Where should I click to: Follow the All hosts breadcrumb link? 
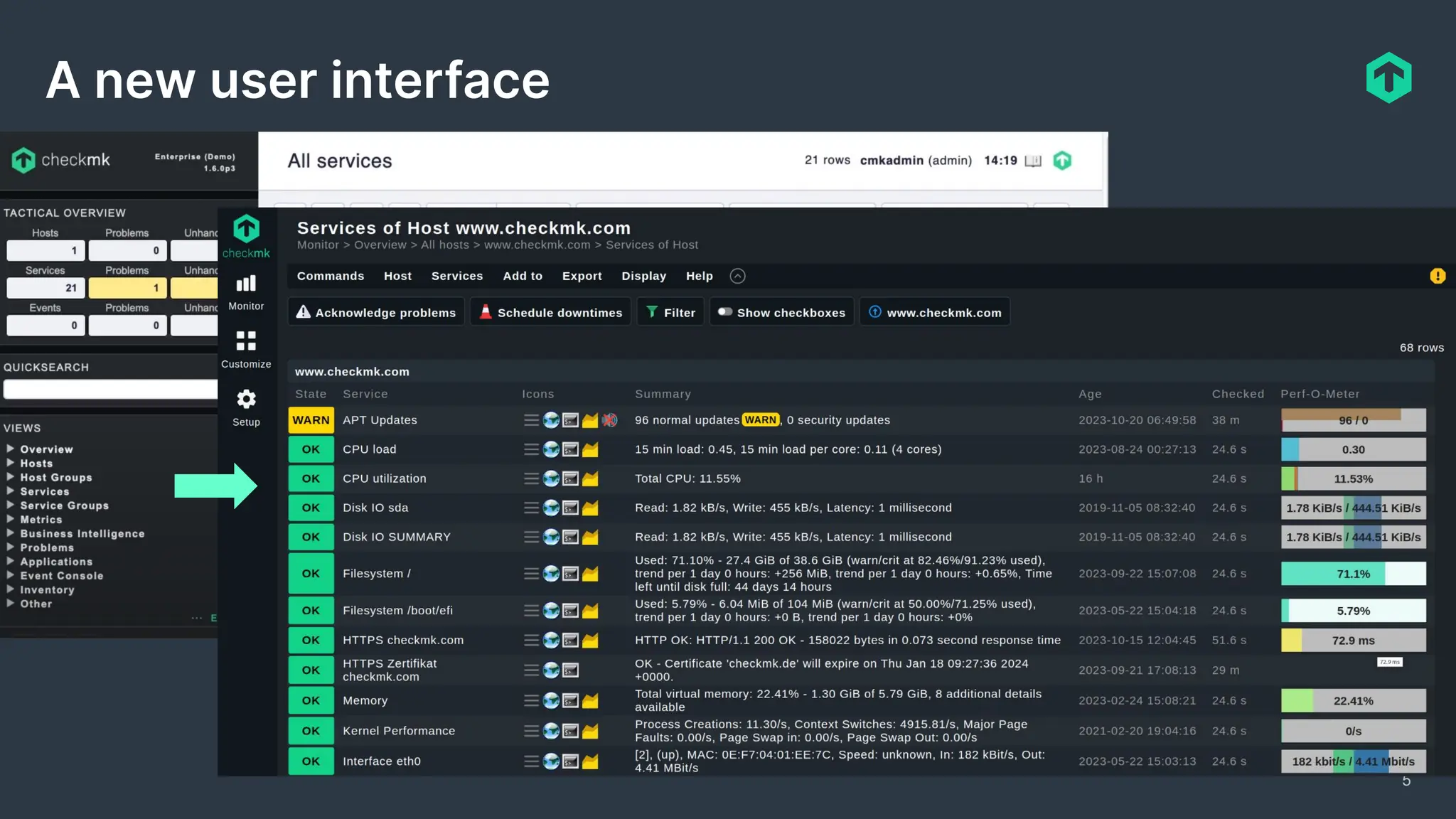tap(445, 245)
